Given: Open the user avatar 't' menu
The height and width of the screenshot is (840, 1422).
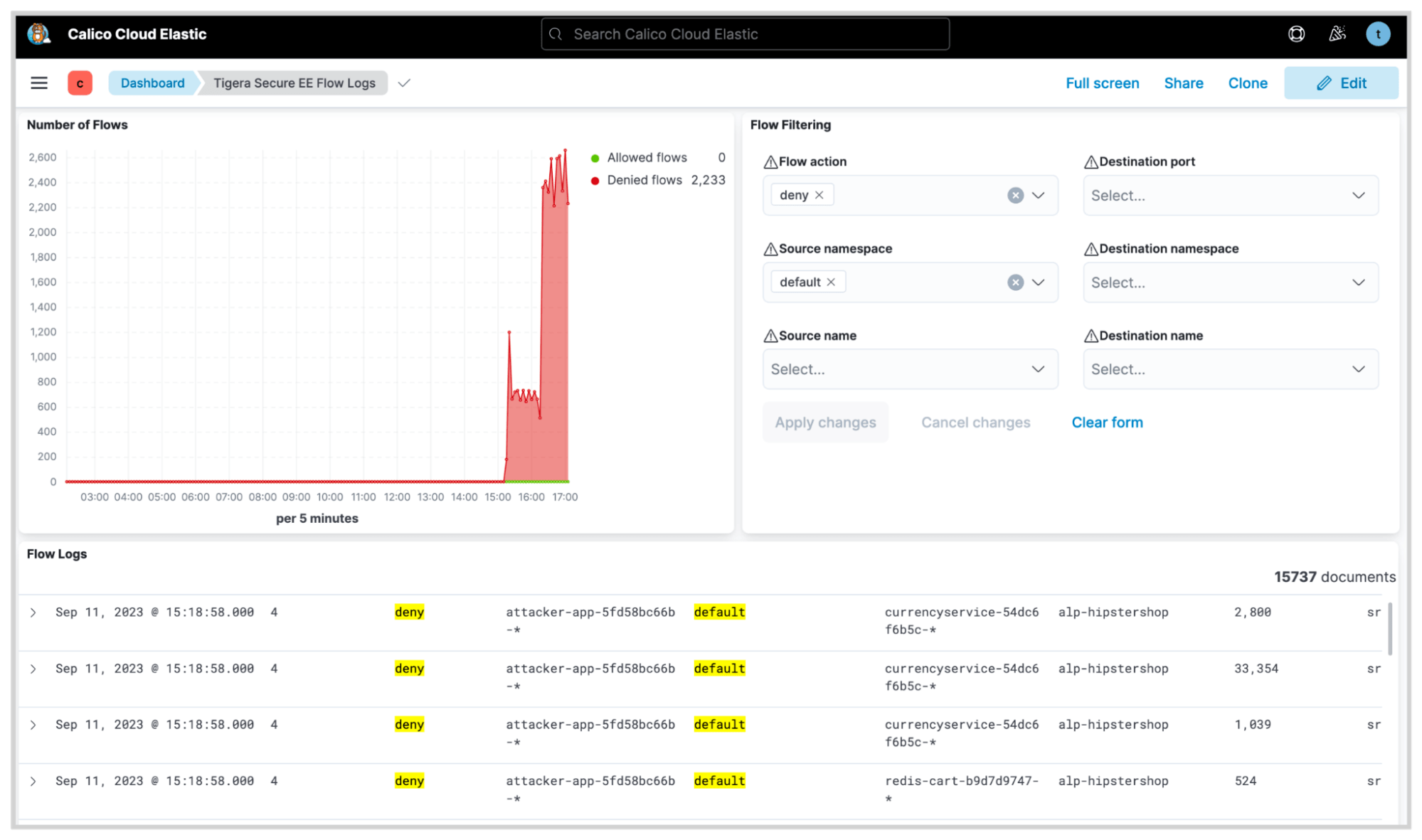Looking at the screenshot, I should point(1378,33).
